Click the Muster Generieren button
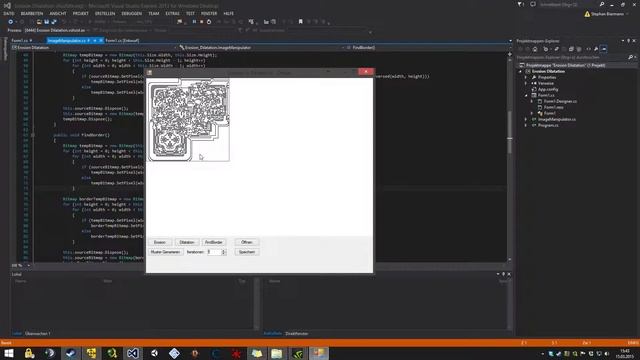Viewport: 640px width, 360px height. [x=165, y=252]
